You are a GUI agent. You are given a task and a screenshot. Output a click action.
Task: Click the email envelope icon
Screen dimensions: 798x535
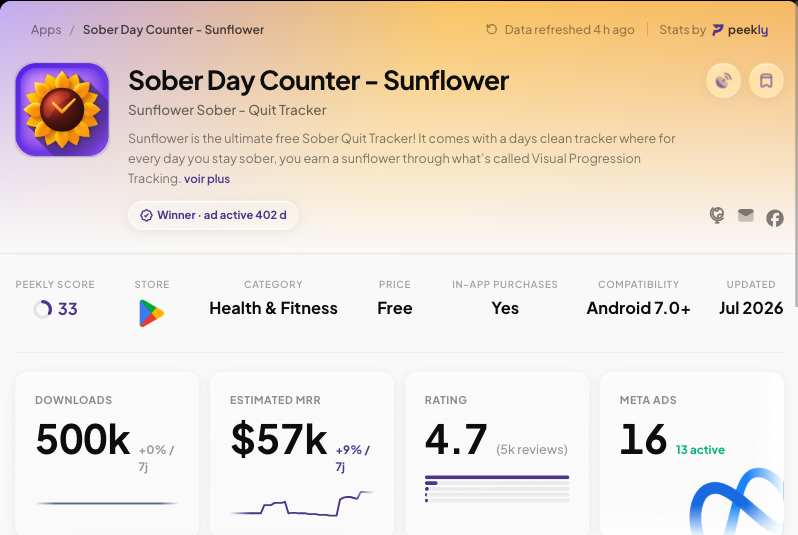746,215
